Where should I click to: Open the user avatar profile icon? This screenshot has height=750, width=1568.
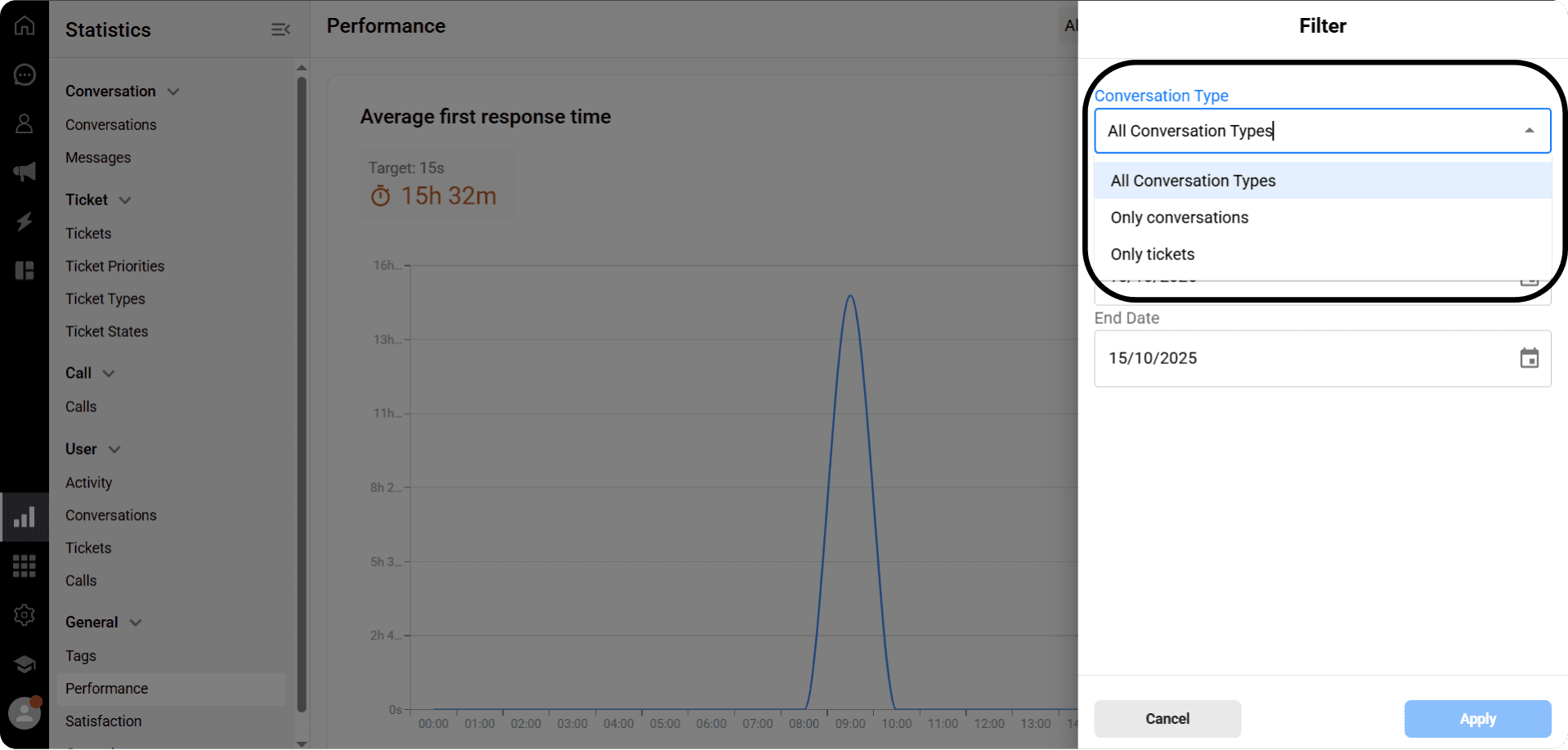25,712
